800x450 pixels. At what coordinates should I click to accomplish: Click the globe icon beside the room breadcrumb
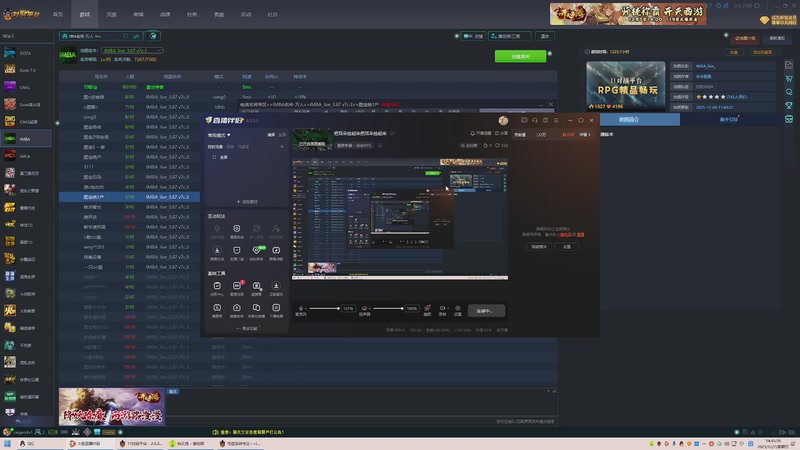point(153,36)
